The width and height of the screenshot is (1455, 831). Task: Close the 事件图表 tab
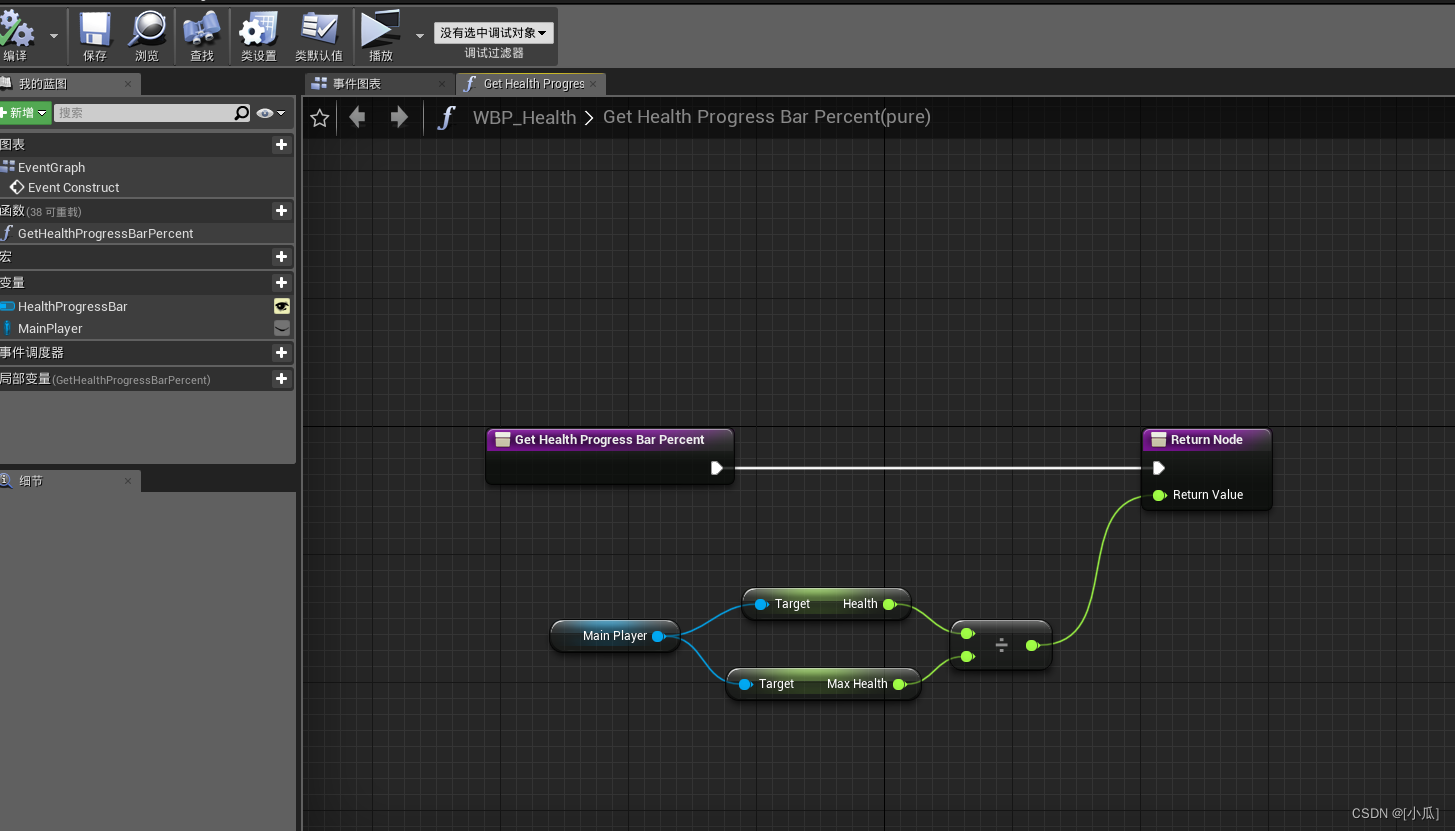[442, 84]
